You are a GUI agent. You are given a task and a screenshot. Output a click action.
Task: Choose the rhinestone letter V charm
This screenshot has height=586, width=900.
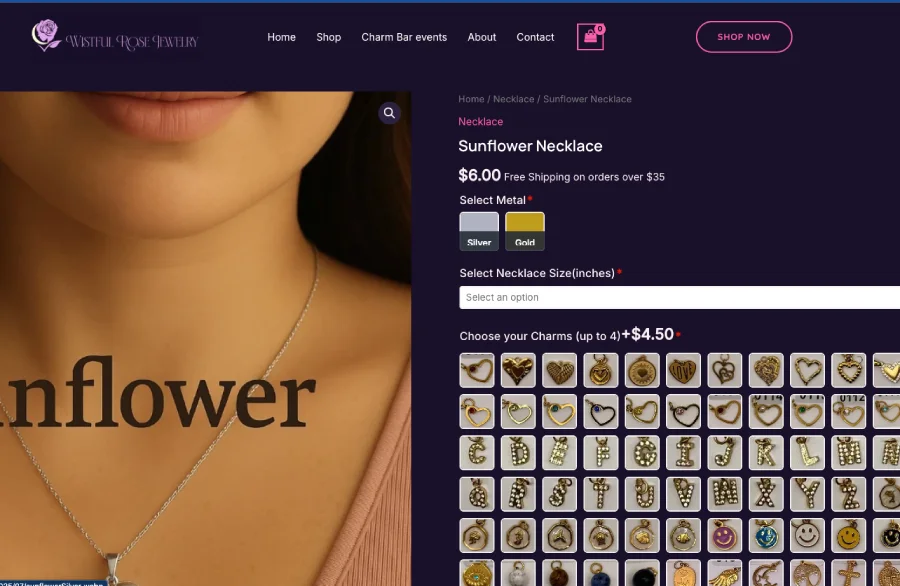[683, 494]
